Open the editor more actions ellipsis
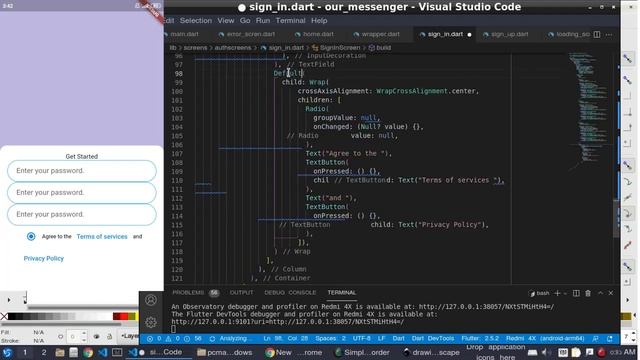This screenshot has height=360, width=640. 609,35
